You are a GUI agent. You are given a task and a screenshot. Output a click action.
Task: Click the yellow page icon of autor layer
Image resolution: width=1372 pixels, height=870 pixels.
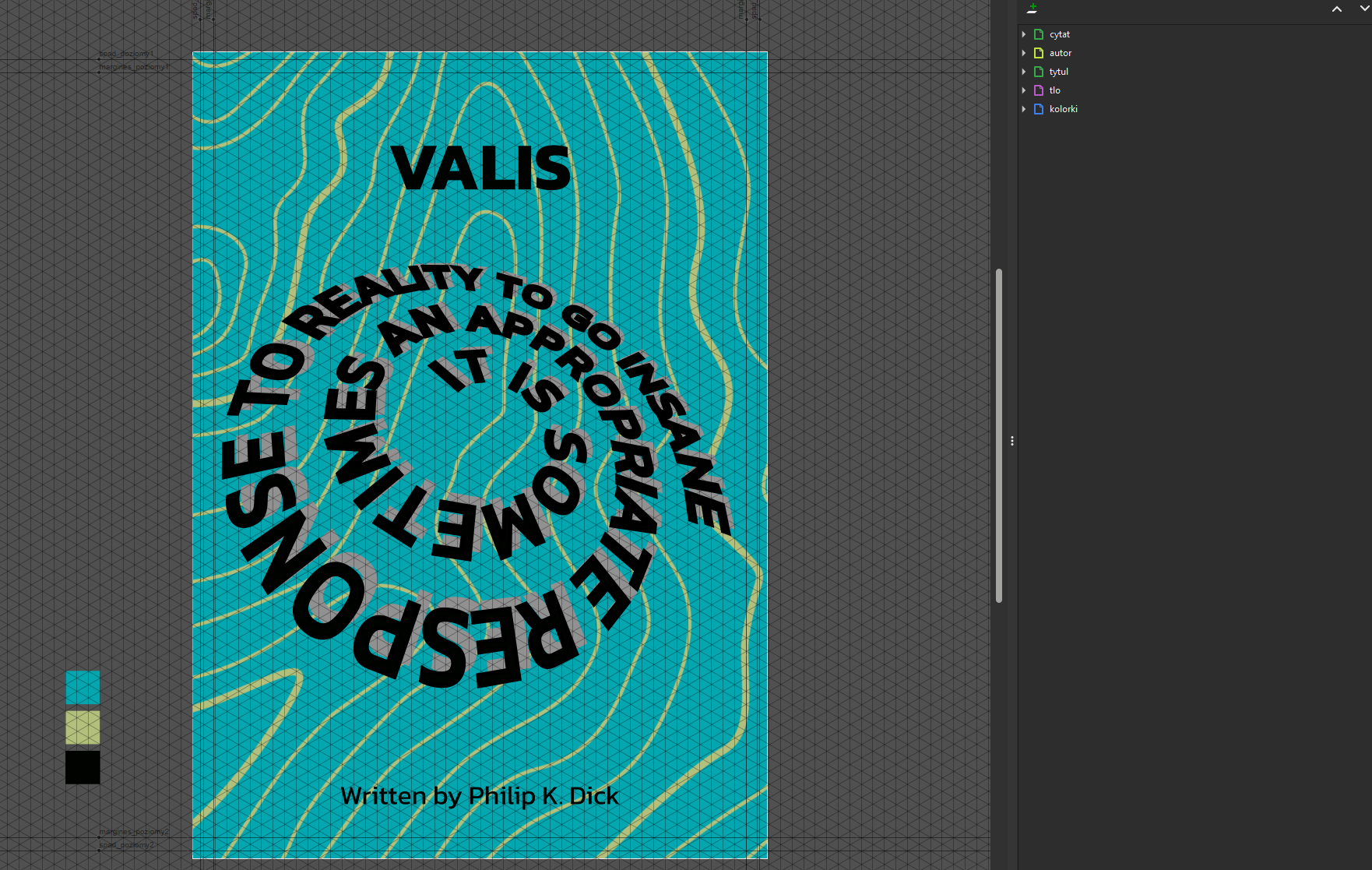[x=1038, y=53]
